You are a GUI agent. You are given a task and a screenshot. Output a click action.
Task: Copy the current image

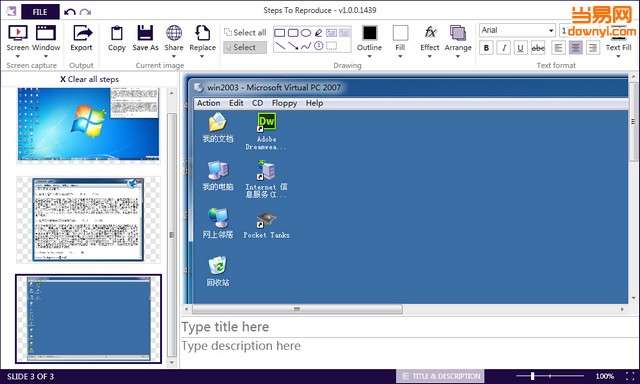(117, 38)
